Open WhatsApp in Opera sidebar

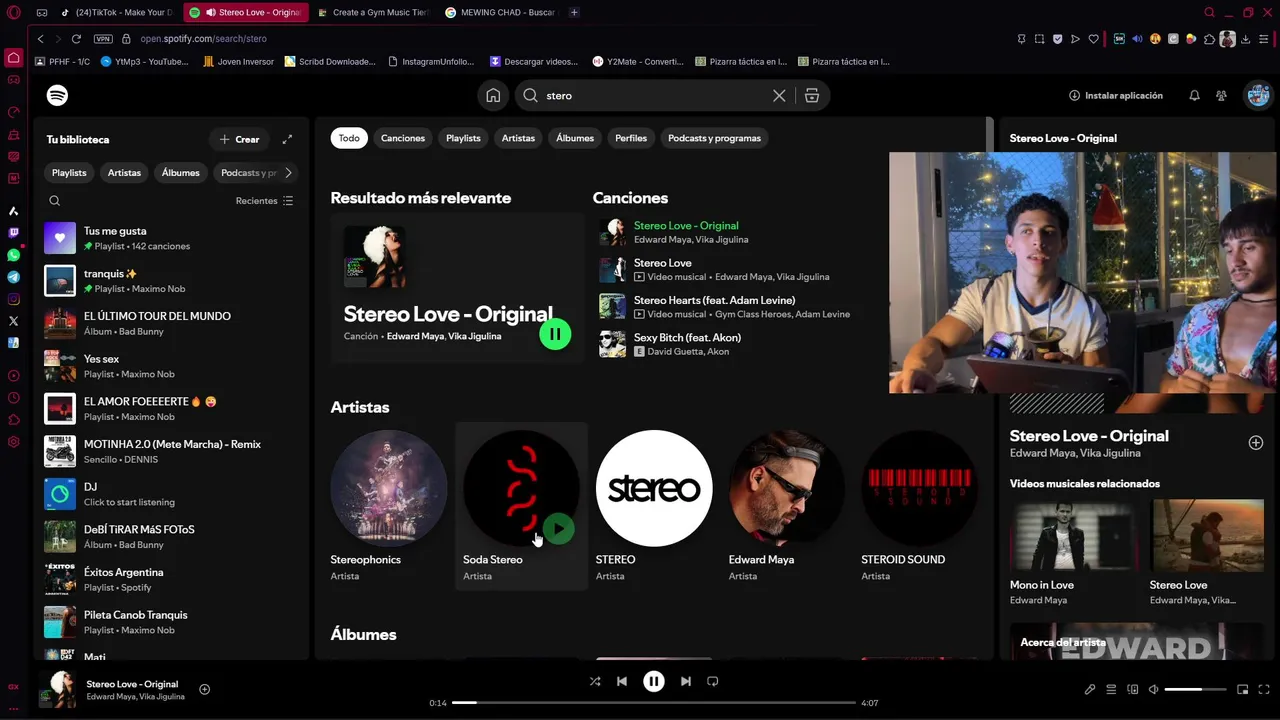pos(13,255)
